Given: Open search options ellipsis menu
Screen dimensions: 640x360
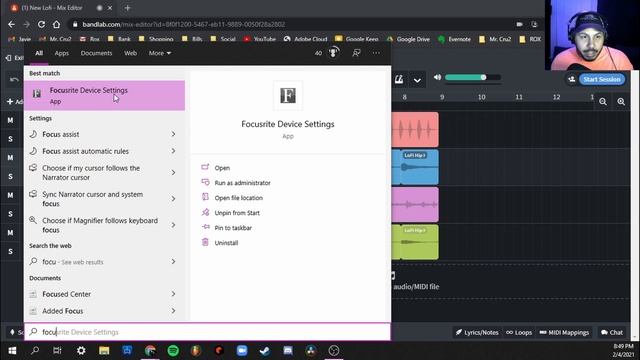Looking at the screenshot, I should tap(376, 53).
